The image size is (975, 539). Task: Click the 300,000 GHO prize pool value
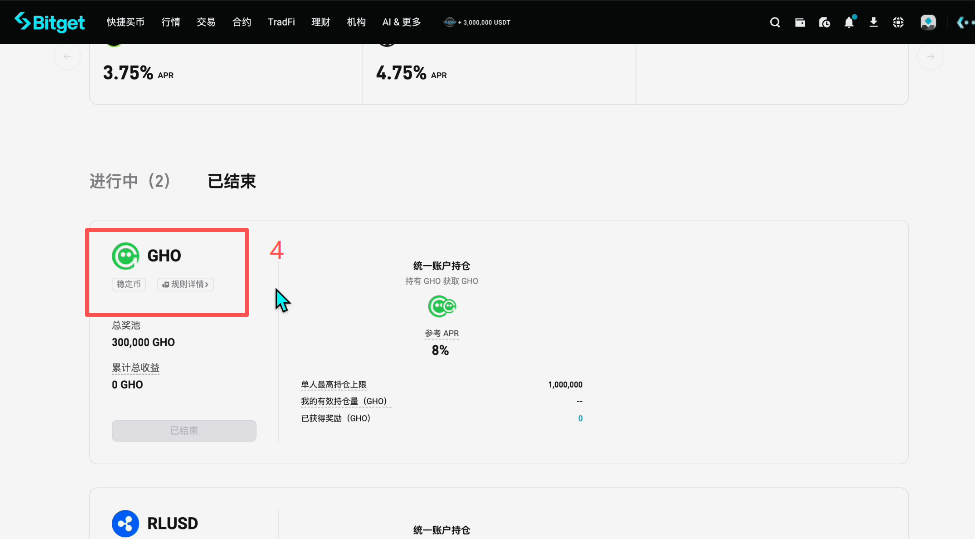click(x=143, y=343)
